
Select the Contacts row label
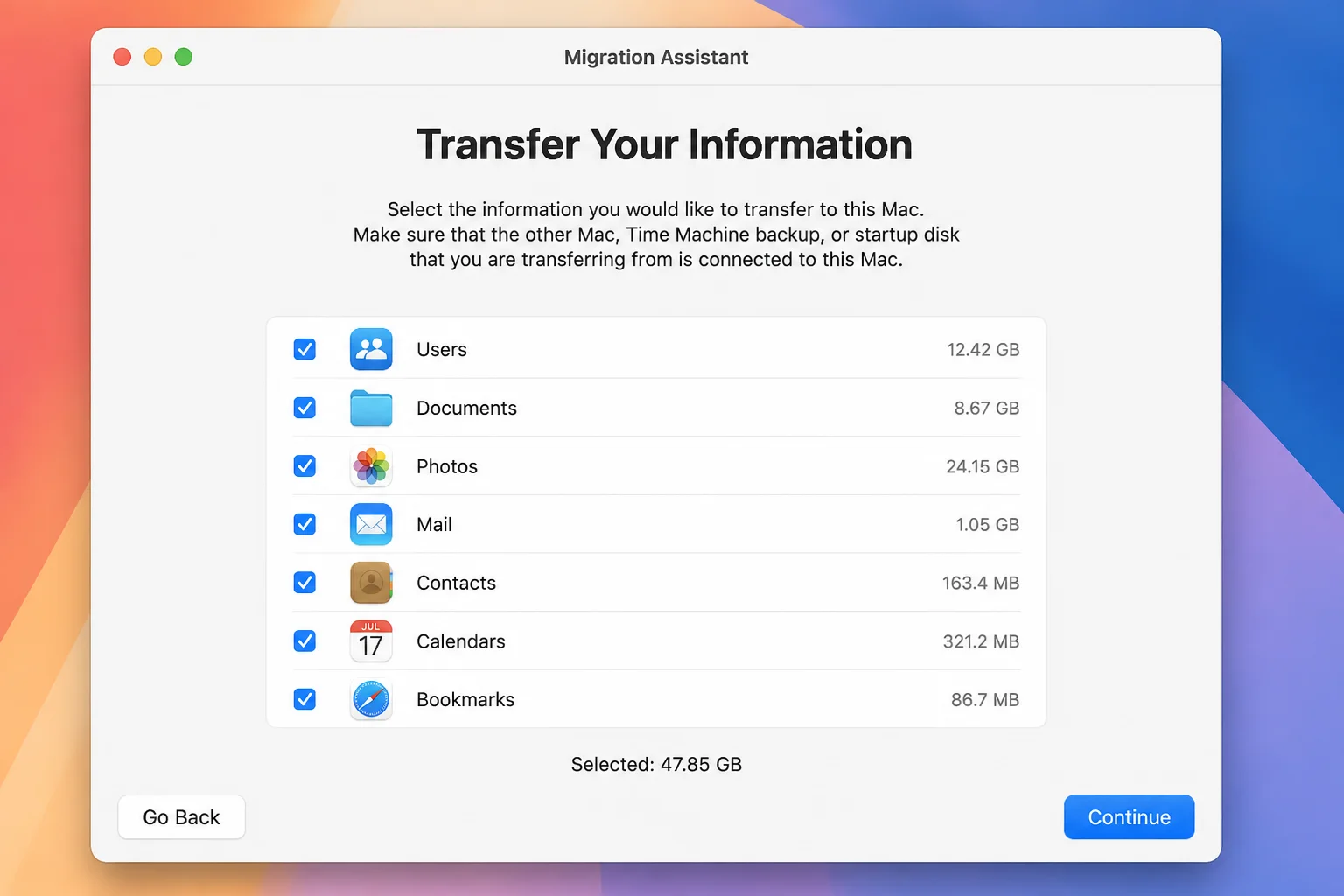456,583
